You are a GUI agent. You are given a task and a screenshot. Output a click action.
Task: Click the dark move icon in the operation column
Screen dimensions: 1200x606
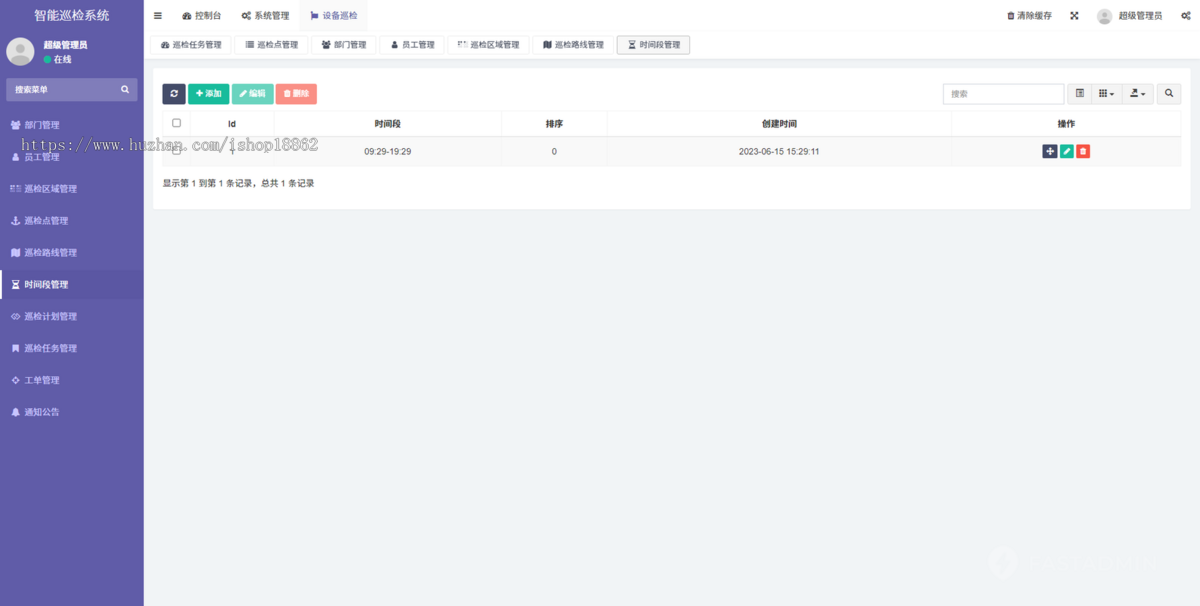[1049, 151]
